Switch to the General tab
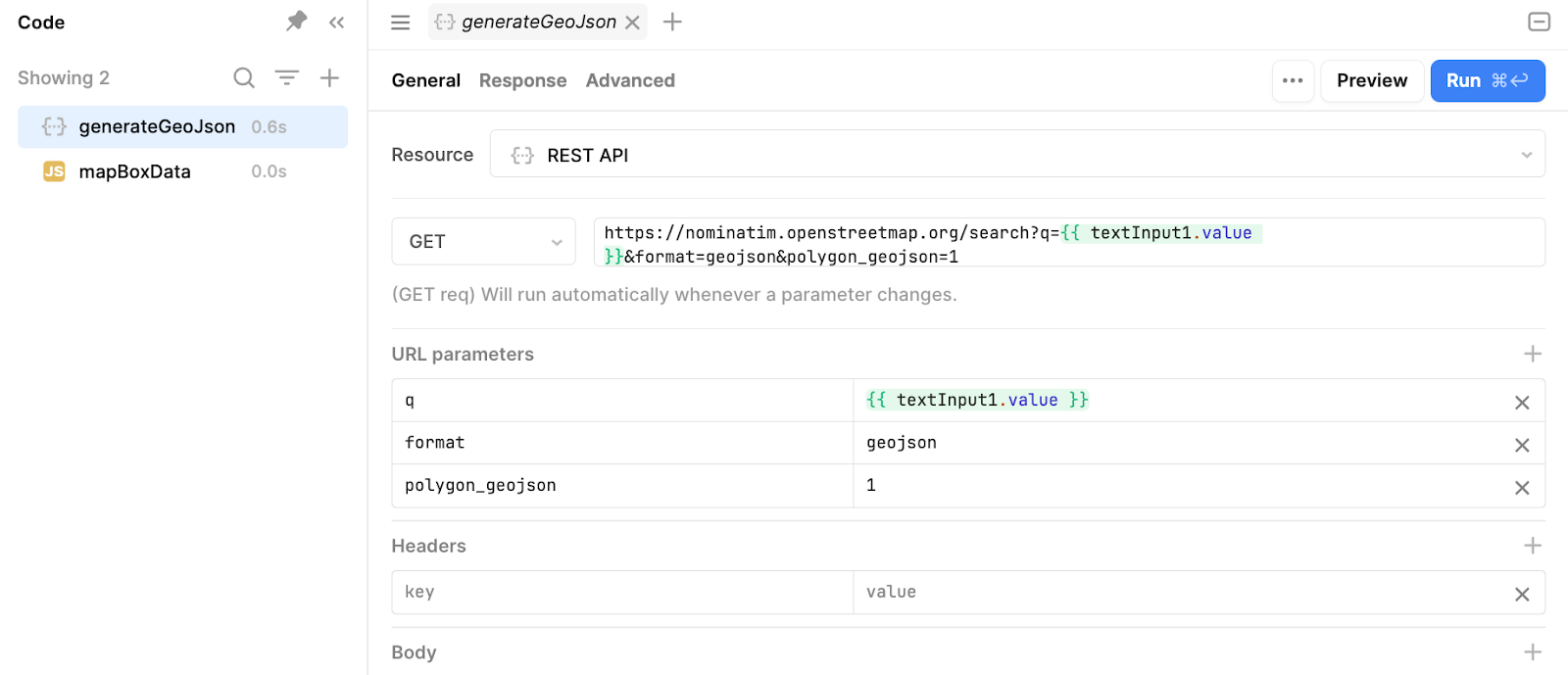Image resolution: width=1568 pixels, height=675 pixels. click(425, 80)
